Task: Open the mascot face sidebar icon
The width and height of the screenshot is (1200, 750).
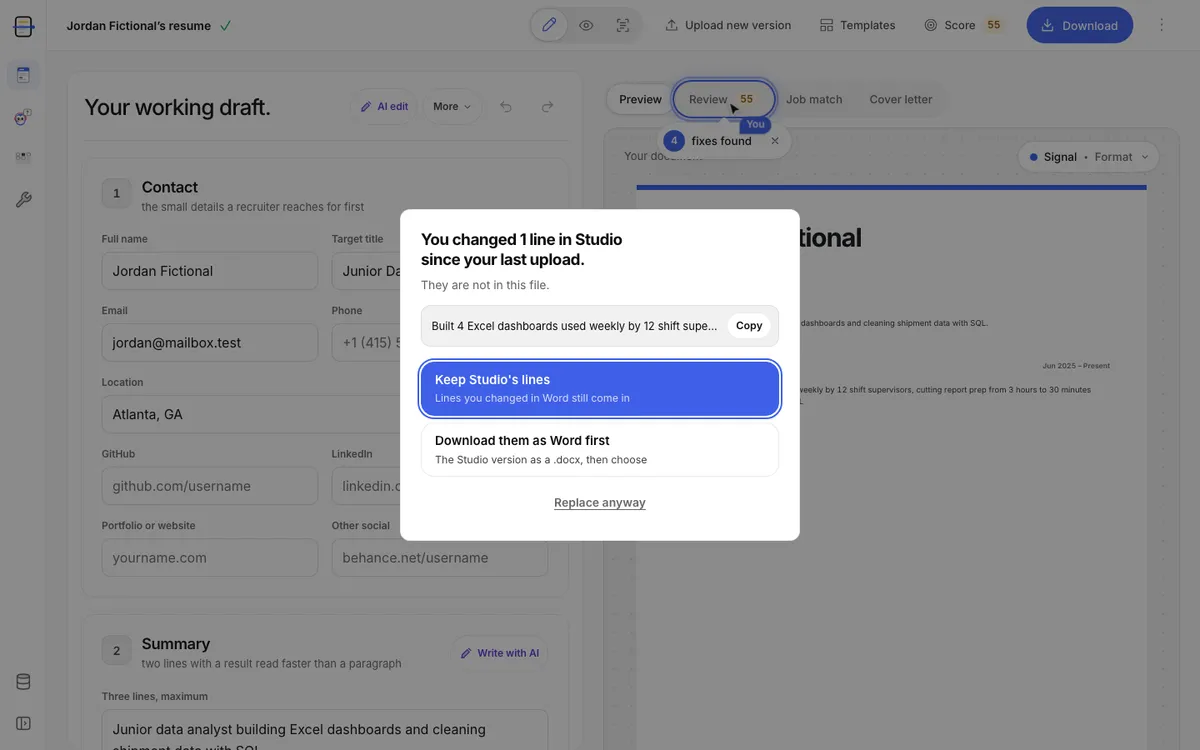Action: 24,117
